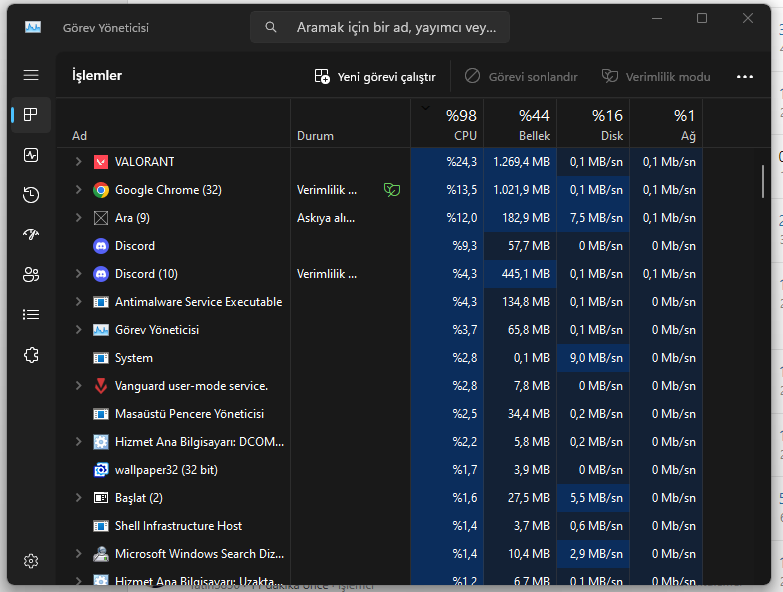Expand Microsoft Windows Search row

(x=78, y=554)
